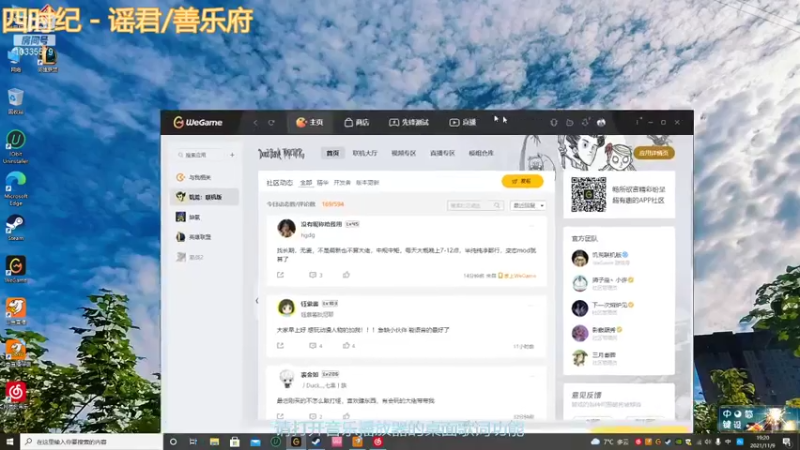Click the yellow 应用详情页 button
Viewport: 800px width, 450px height.
pos(654,153)
